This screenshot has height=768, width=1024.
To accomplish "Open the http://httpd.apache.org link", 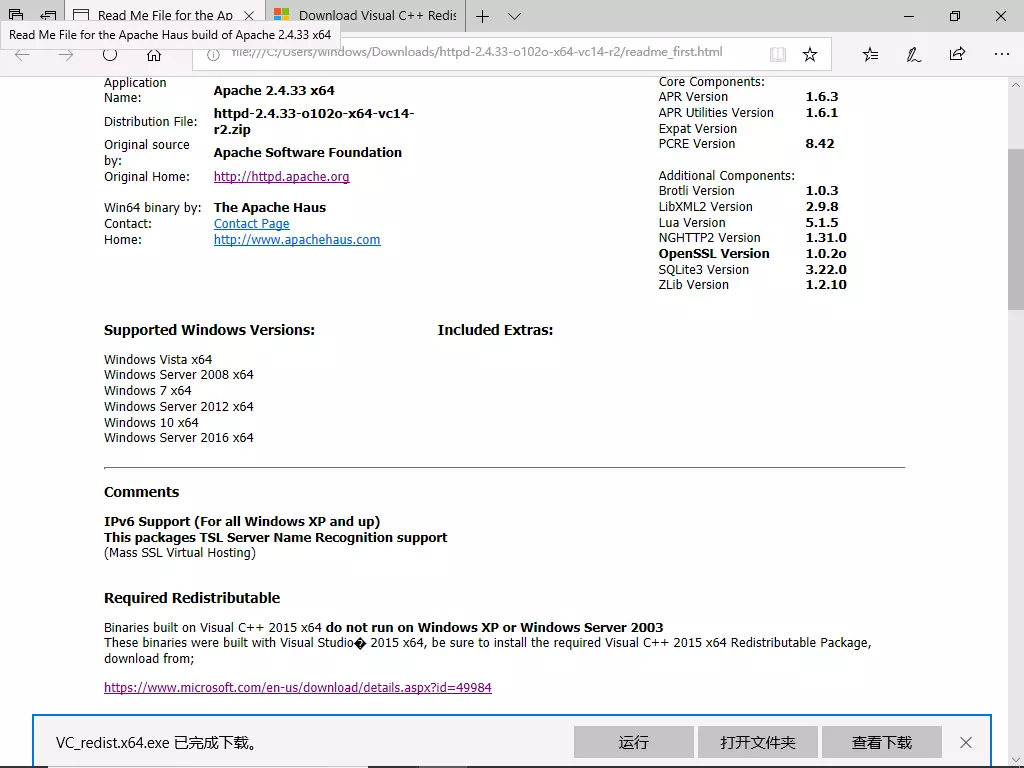I will click(281, 176).
